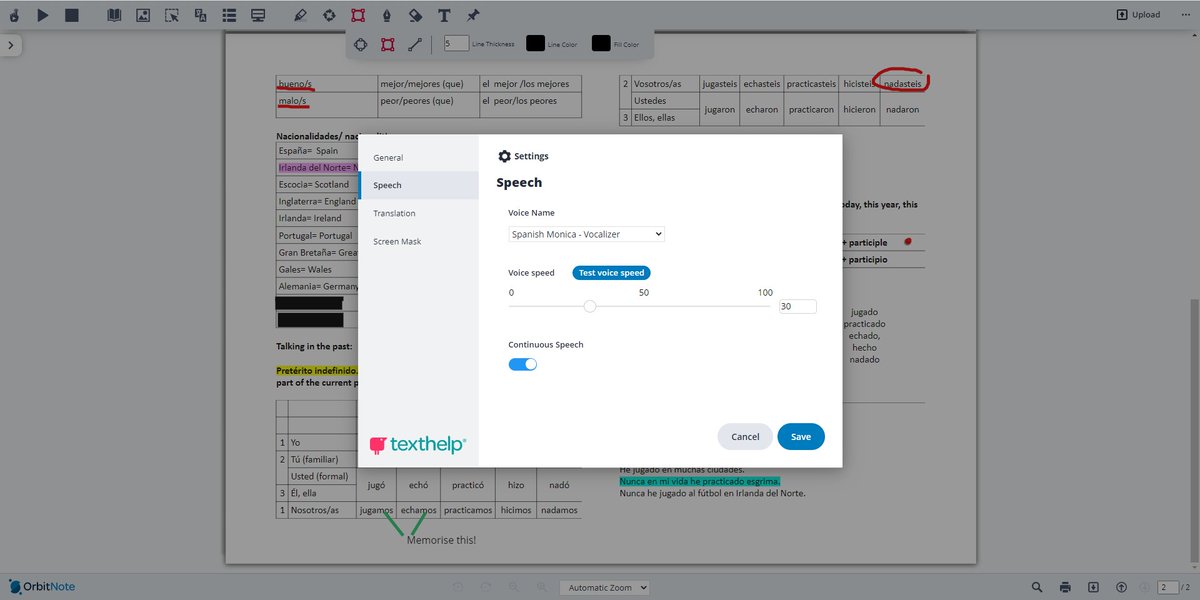Select the pushpin tool
The height and width of the screenshot is (600, 1200).
click(x=473, y=14)
